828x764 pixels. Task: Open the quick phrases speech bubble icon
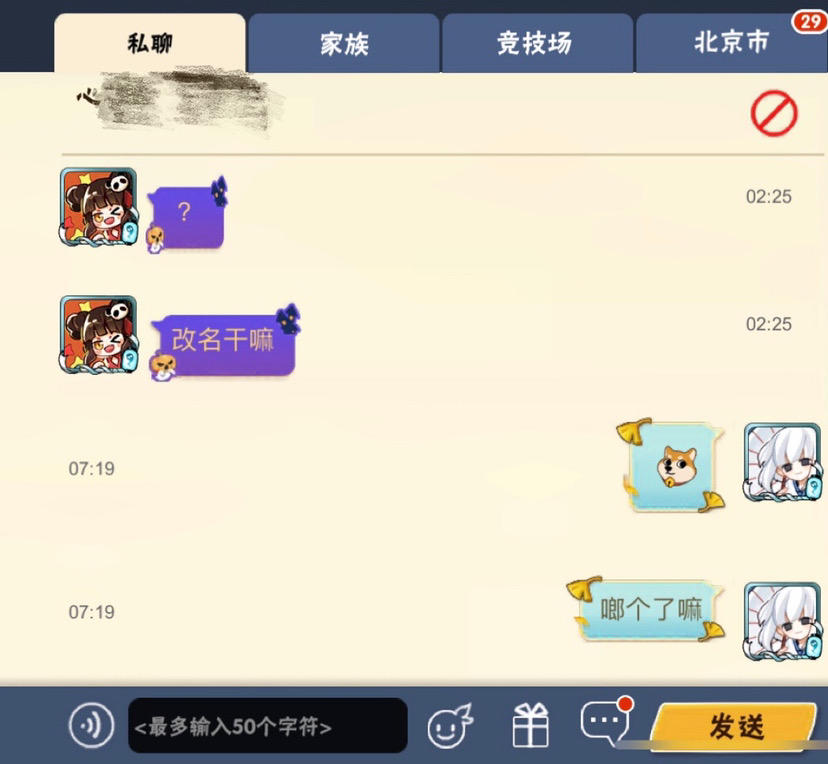606,721
